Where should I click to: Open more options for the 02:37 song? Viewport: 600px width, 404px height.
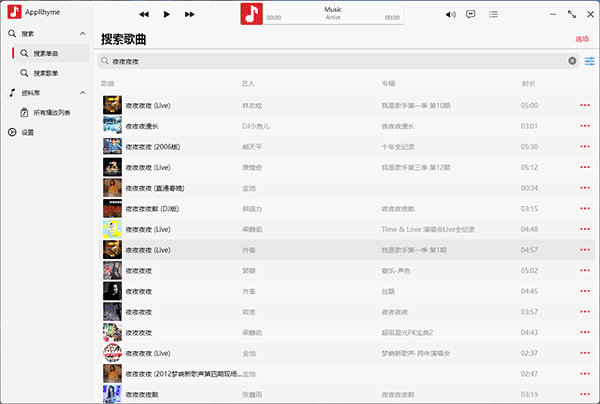585,353
